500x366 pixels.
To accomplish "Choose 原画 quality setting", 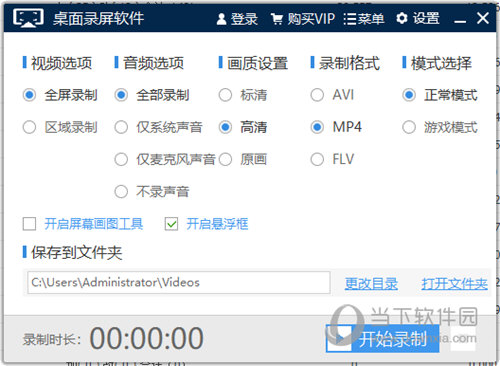I will point(243,159).
